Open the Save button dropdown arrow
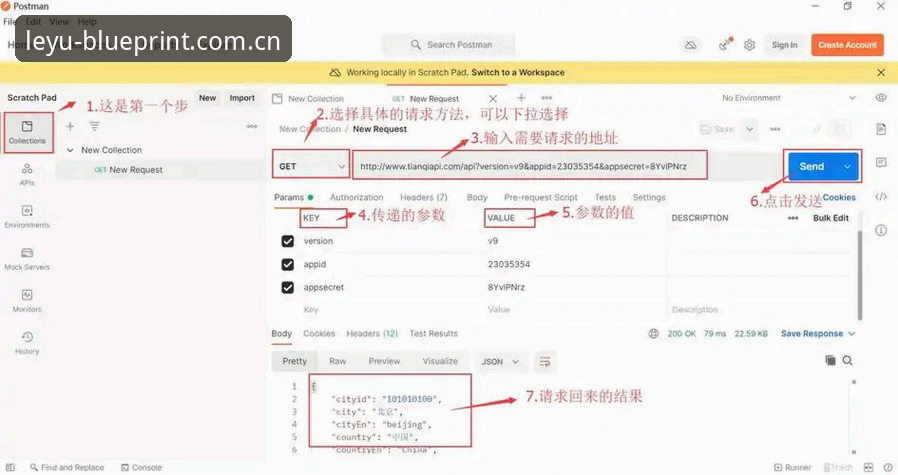 [x=749, y=129]
